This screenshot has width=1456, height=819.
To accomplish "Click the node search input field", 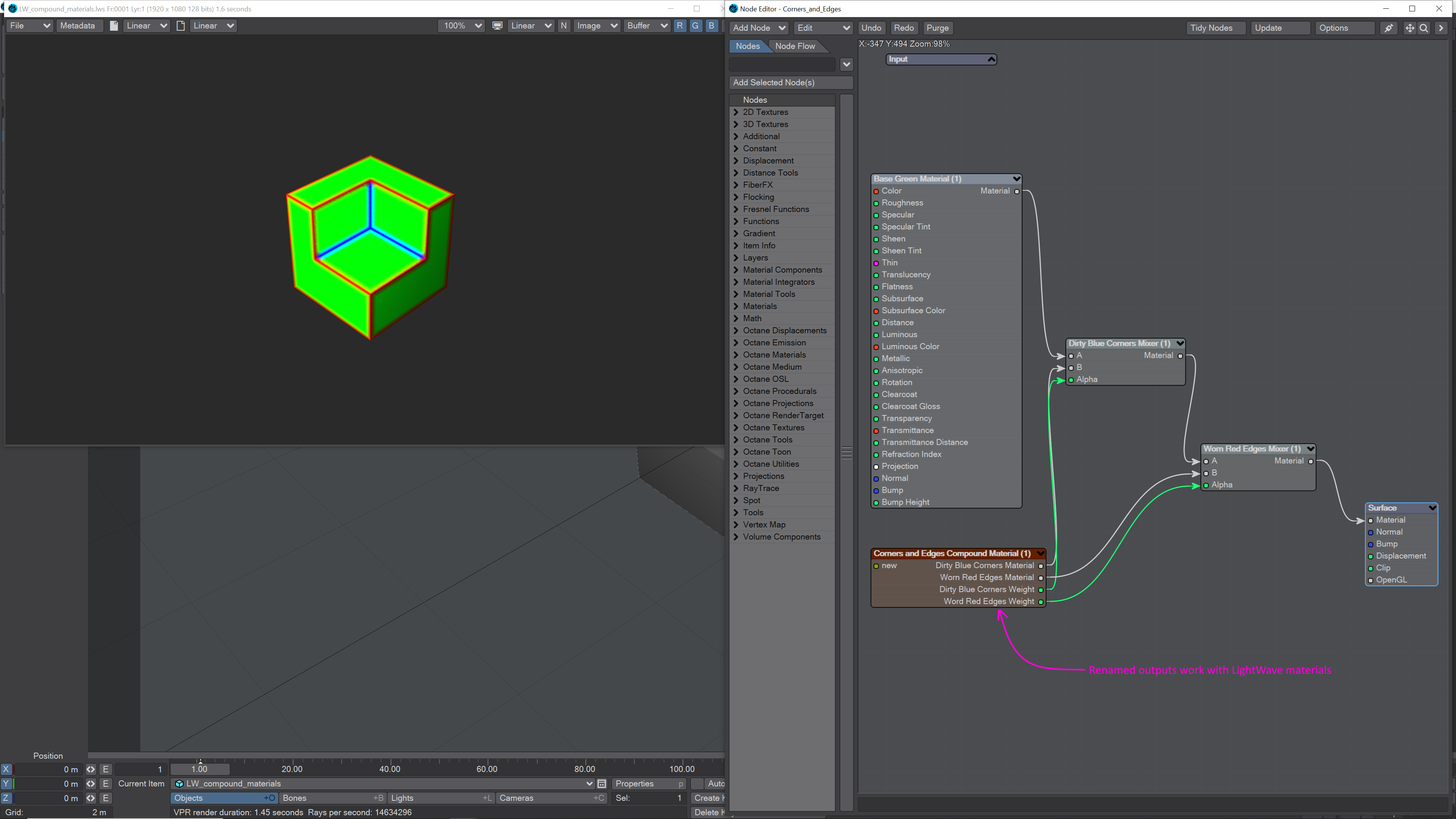I will pyautogui.click(x=782, y=64).
